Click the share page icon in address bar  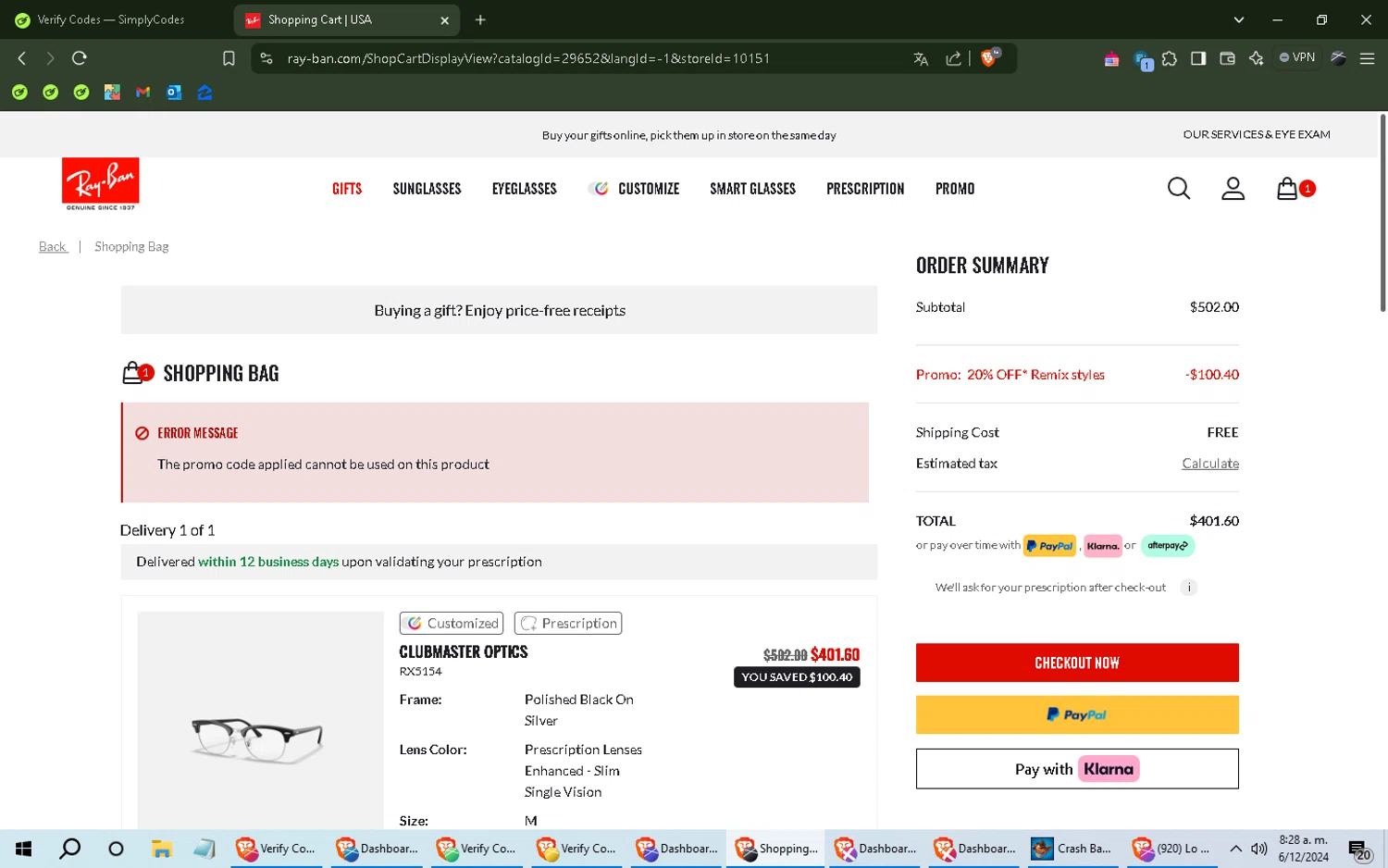tap(953, 58)
